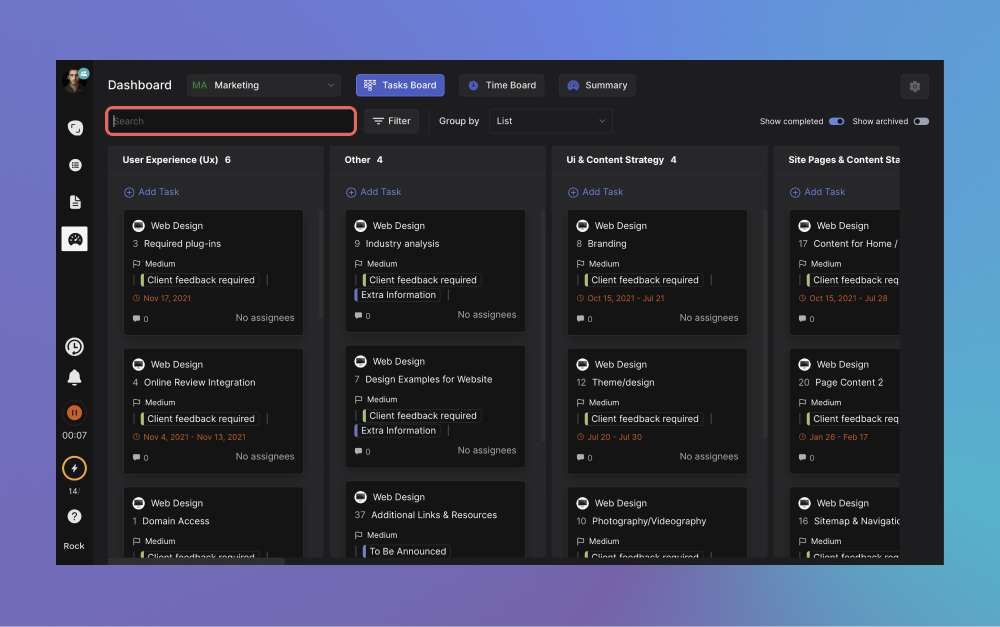Expand the Marketing space dropdown
This screenshot has height=627, width=1000.
[x=265, y=86]
